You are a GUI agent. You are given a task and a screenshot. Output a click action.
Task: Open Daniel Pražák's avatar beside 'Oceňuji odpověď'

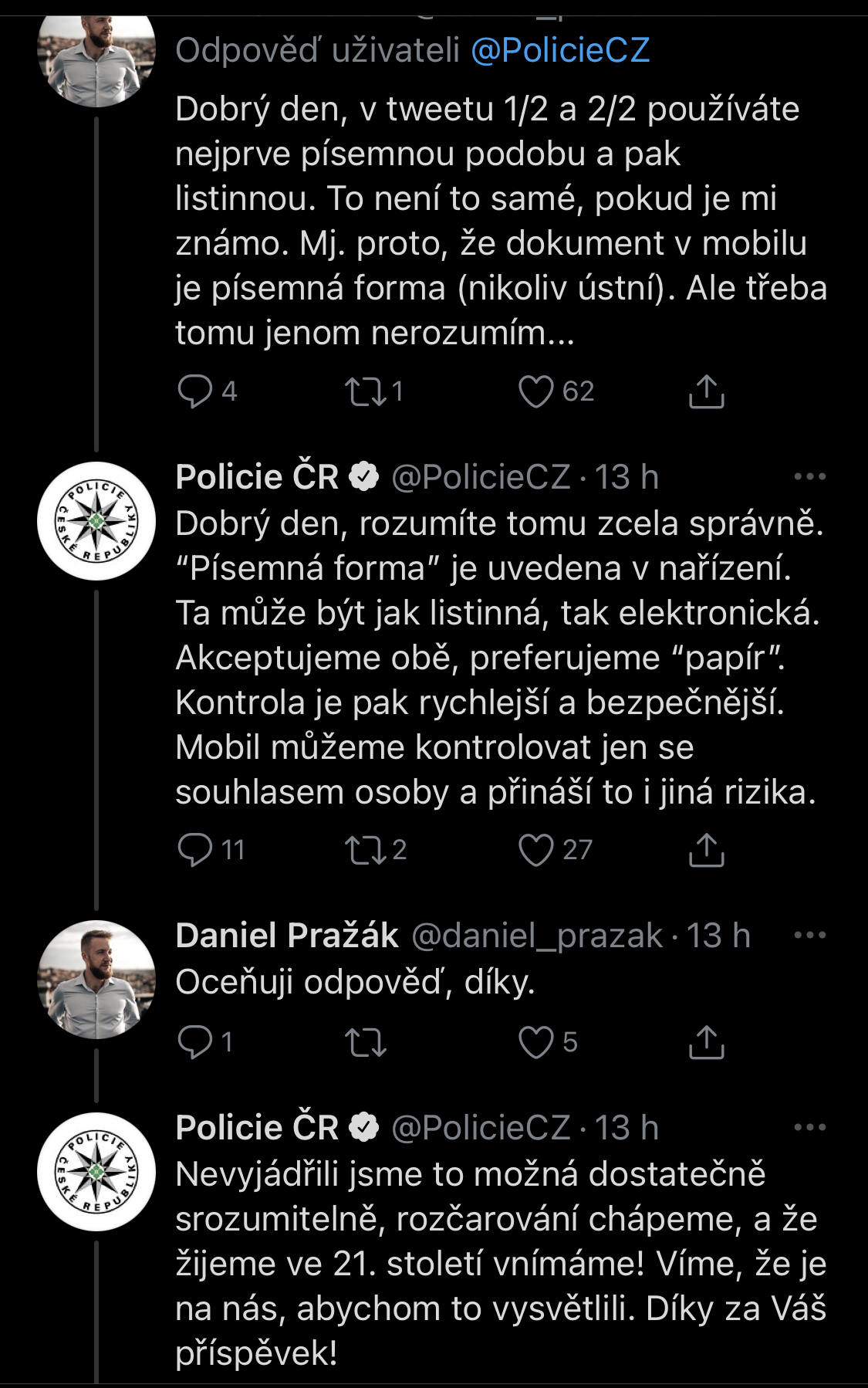click(x=96, y=979)
